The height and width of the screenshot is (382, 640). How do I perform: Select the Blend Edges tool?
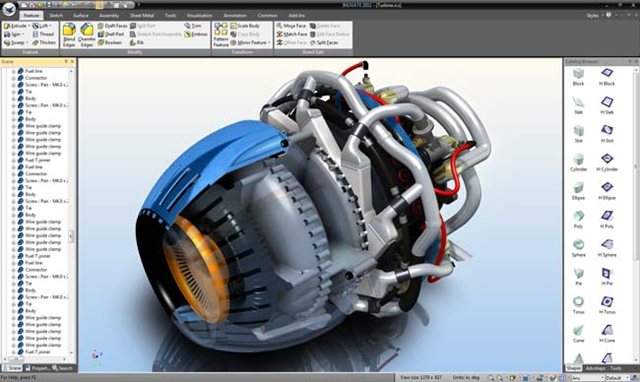pos(69,35)
